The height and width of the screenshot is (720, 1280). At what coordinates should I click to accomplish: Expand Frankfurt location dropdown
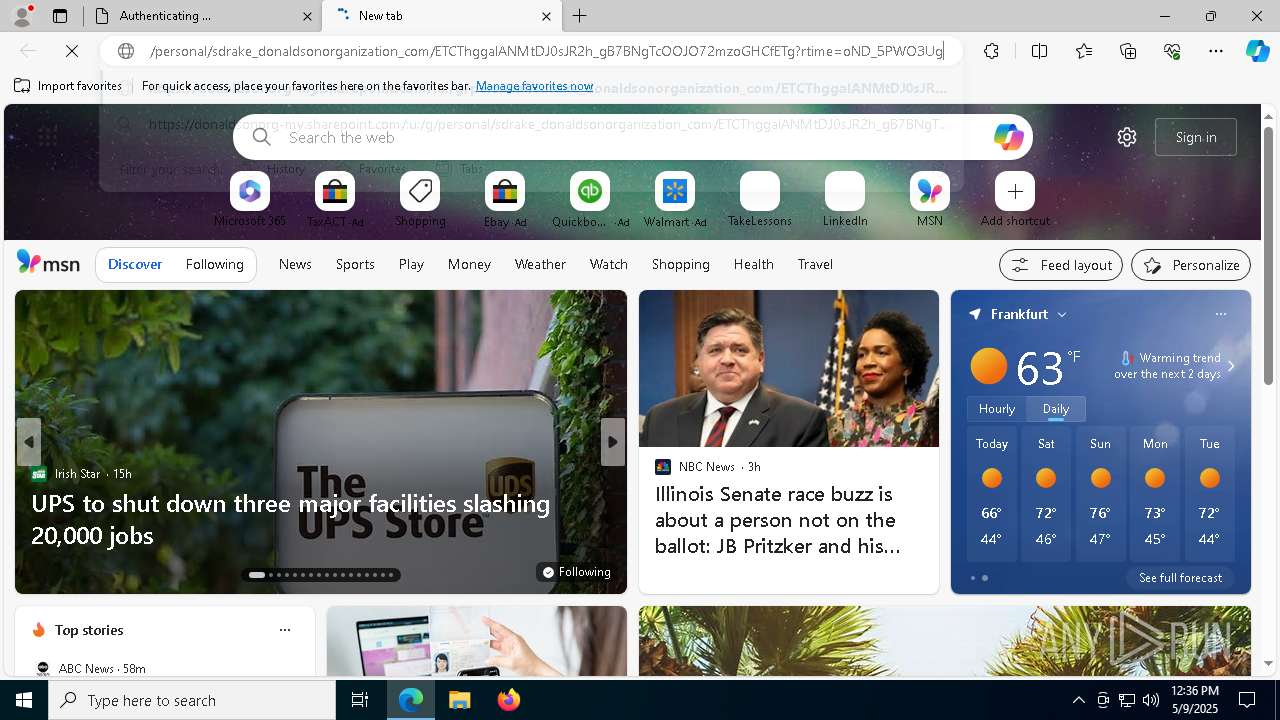(x=1062, y=315)
